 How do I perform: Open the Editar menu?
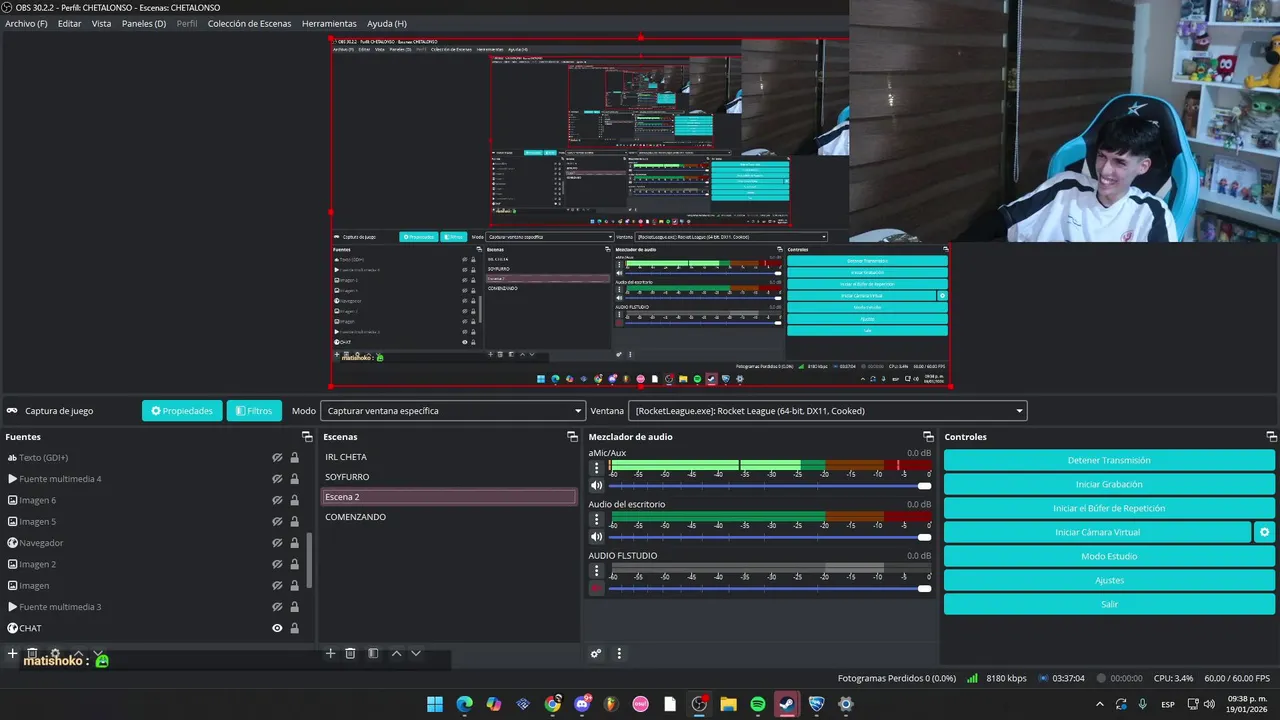(x=69, y=23)
